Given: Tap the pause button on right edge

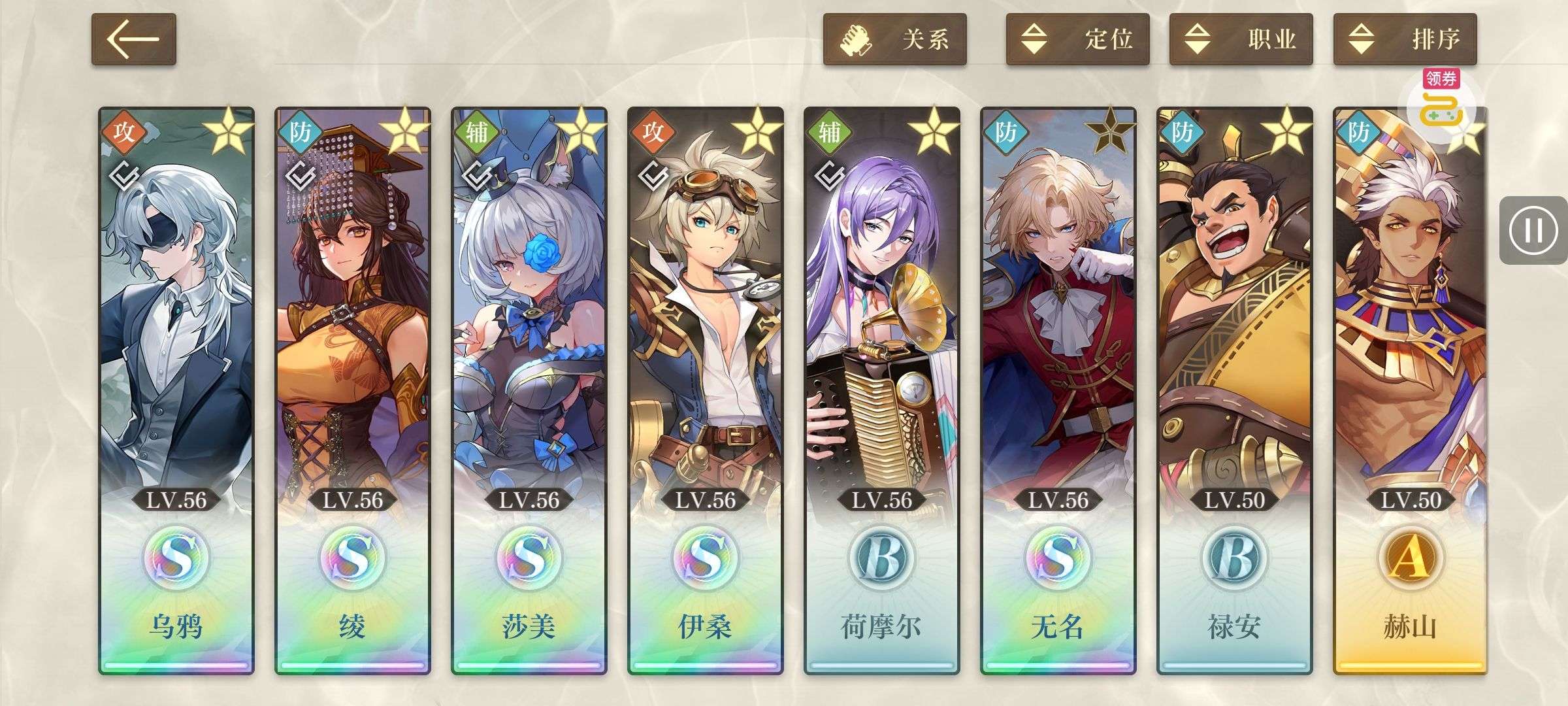Looking at the screenshot, I should click(x=1533, y=230).
